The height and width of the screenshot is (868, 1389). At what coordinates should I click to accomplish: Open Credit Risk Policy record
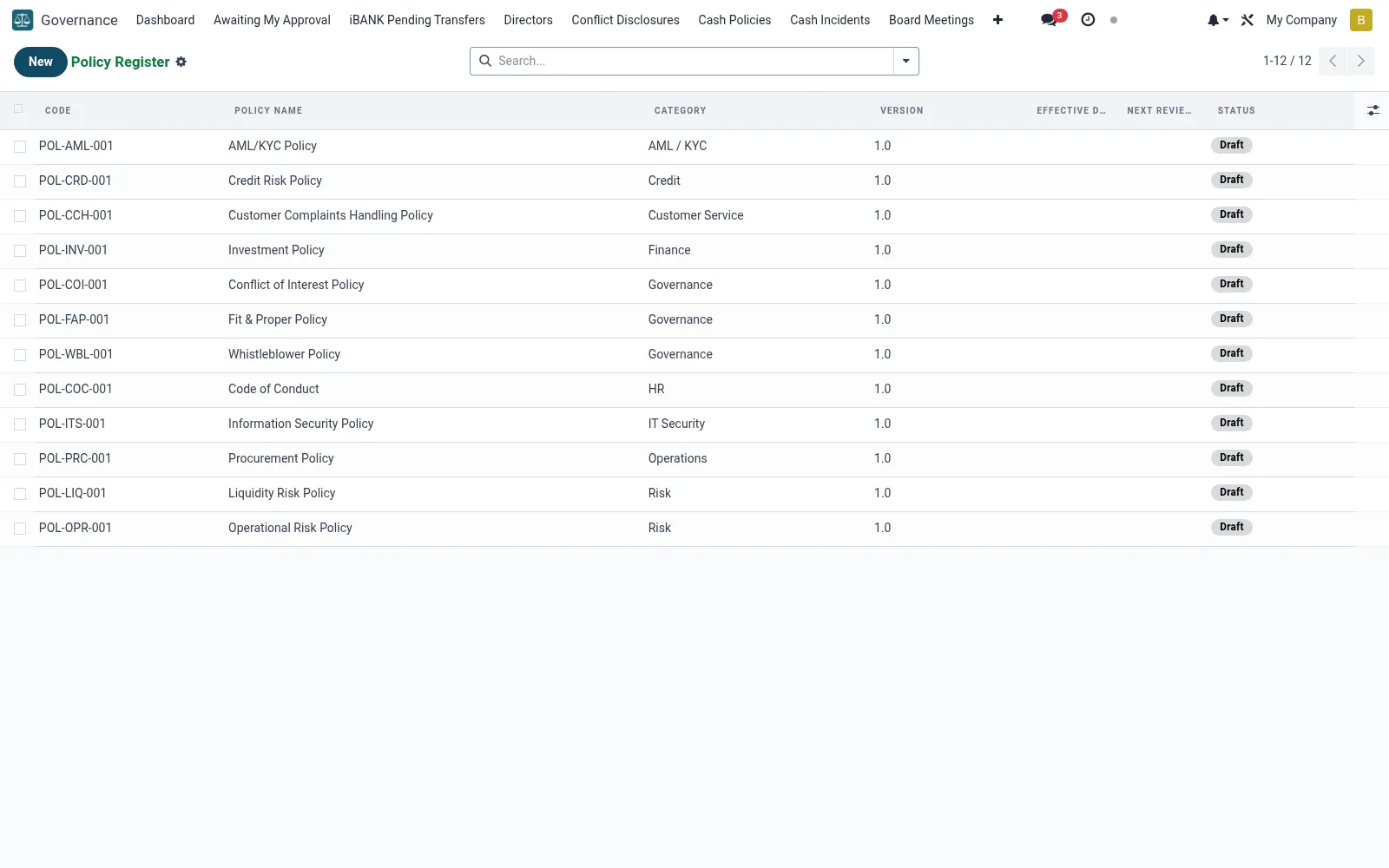(x=275, y=181)
